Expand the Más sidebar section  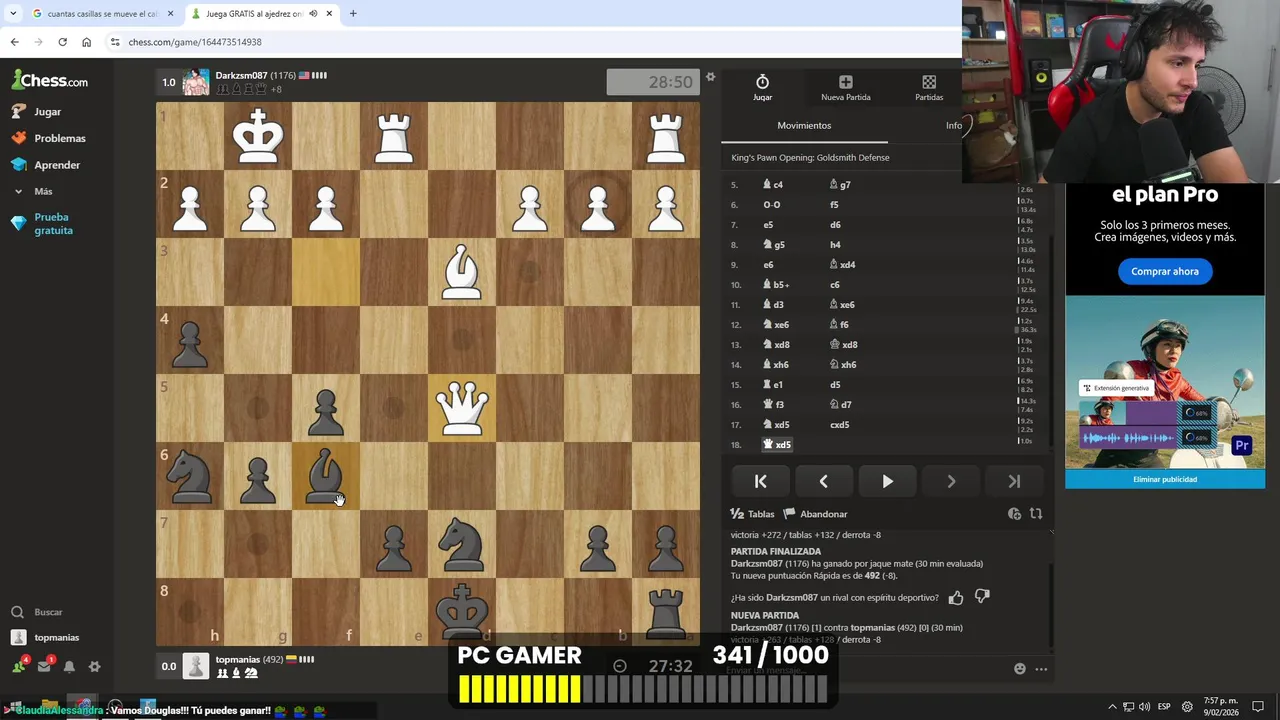pyautogui.click(x=33, y=191)
